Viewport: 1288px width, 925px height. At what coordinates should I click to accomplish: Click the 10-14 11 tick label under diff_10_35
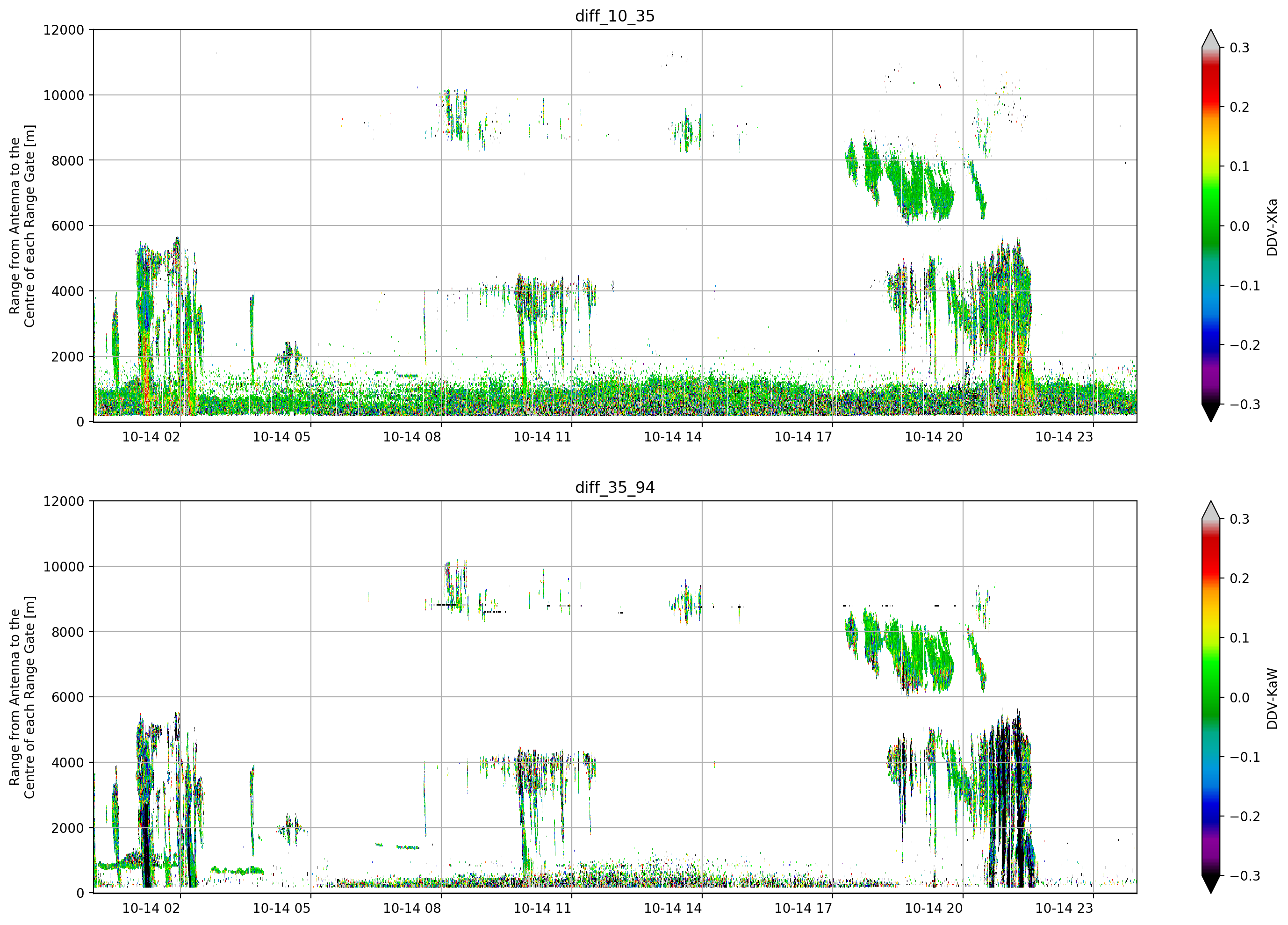542,437
